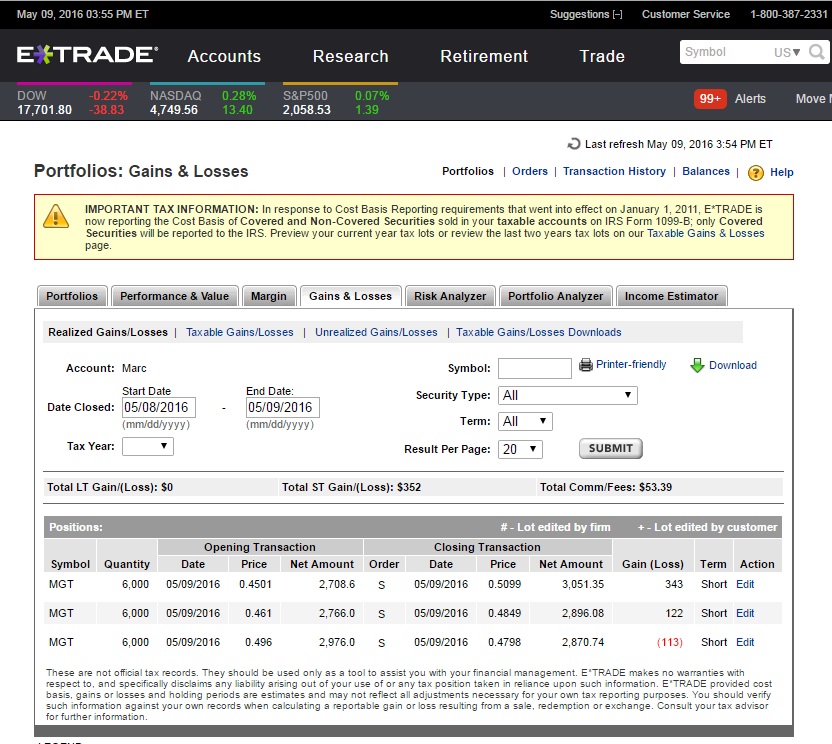This screenshot has width=832, height=744.
Task: Open the 99+ Alerts badge
Action: pyautogui.click(x=711, y=99)
